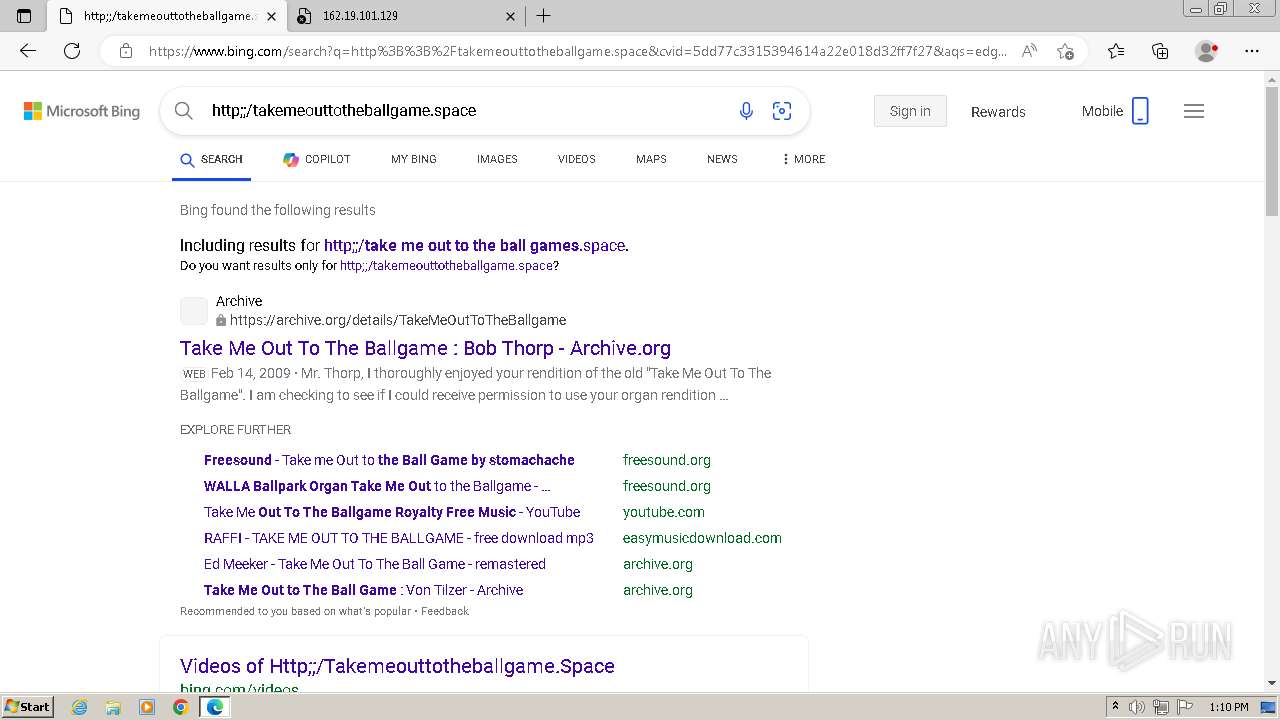Open the Favorites list icon
The height and width of the screenshot is (720, 1280).
click(1116, 51)
